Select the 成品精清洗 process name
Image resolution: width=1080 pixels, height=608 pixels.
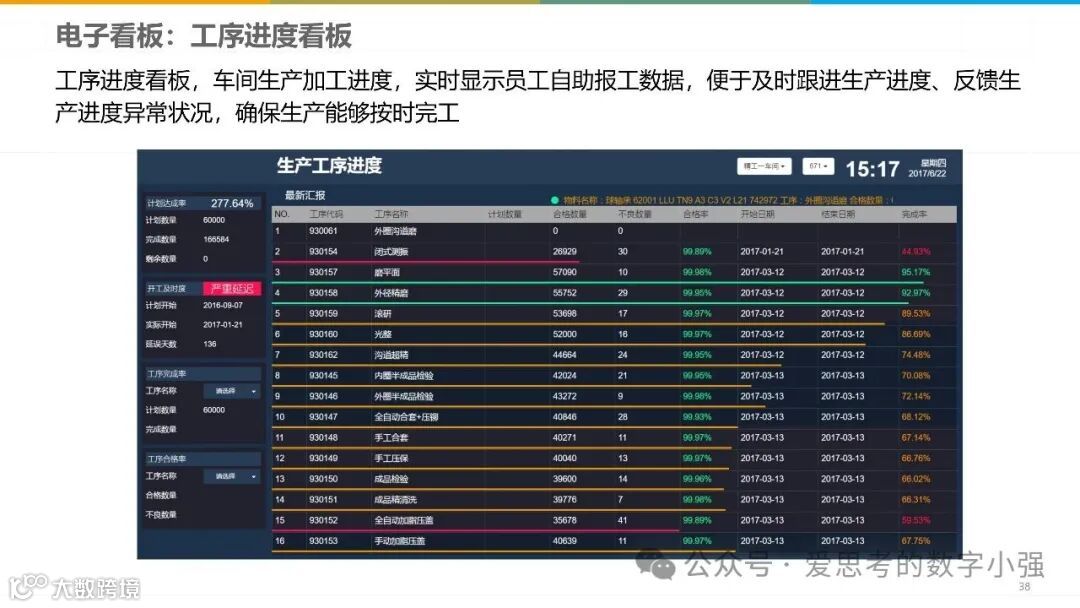click(395, 500)
